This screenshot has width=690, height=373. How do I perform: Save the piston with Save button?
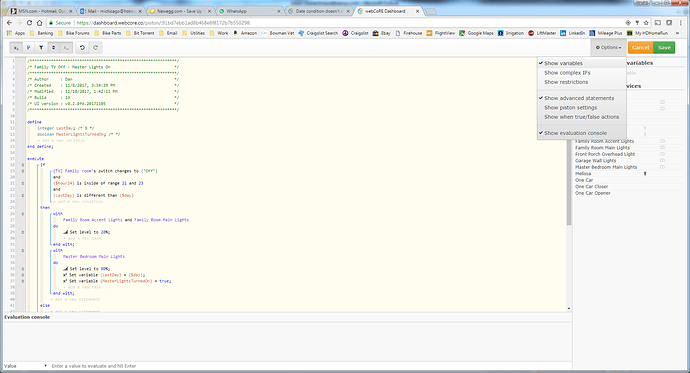point(664,48)
